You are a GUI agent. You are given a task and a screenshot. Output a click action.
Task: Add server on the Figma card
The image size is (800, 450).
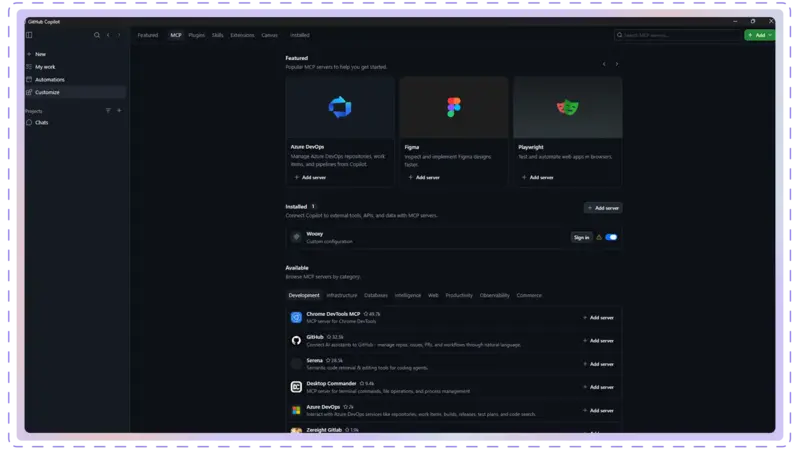point(424,178)
